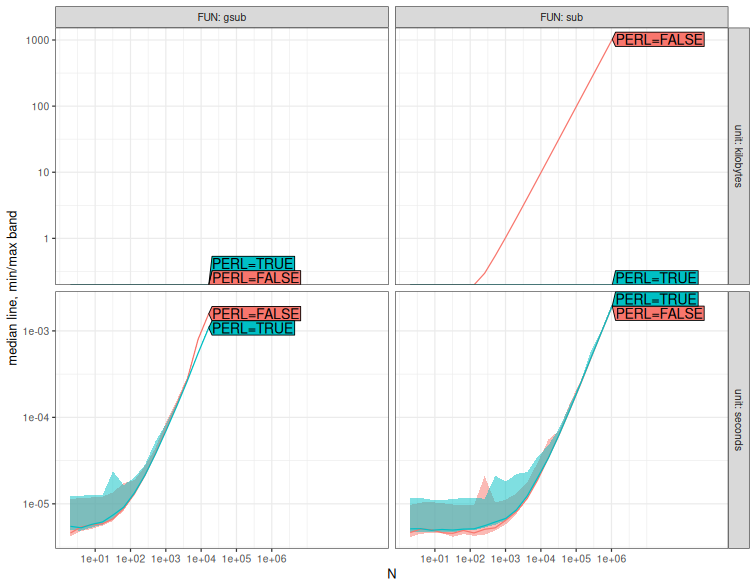
Task: Pick the PERL=FALSE label in sub seconds panel
Action: pos(659,314)
